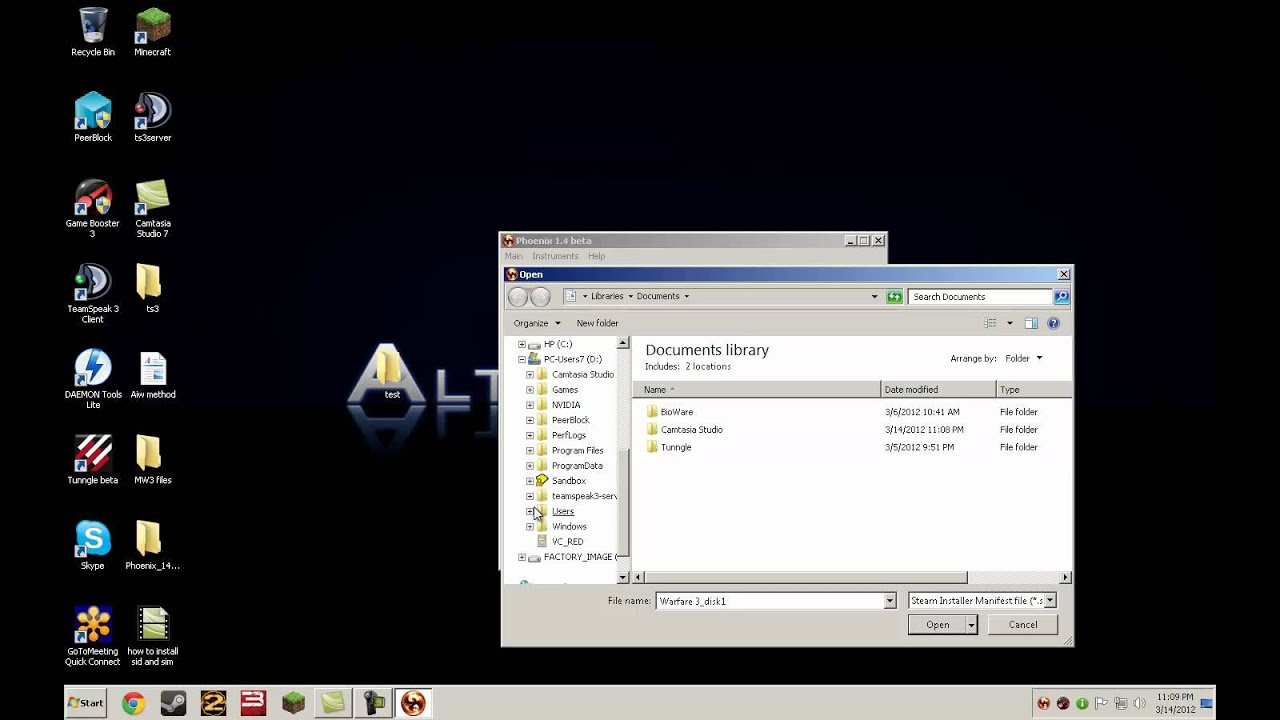
Task: Click the File name text field
Action: pos(769,601)
